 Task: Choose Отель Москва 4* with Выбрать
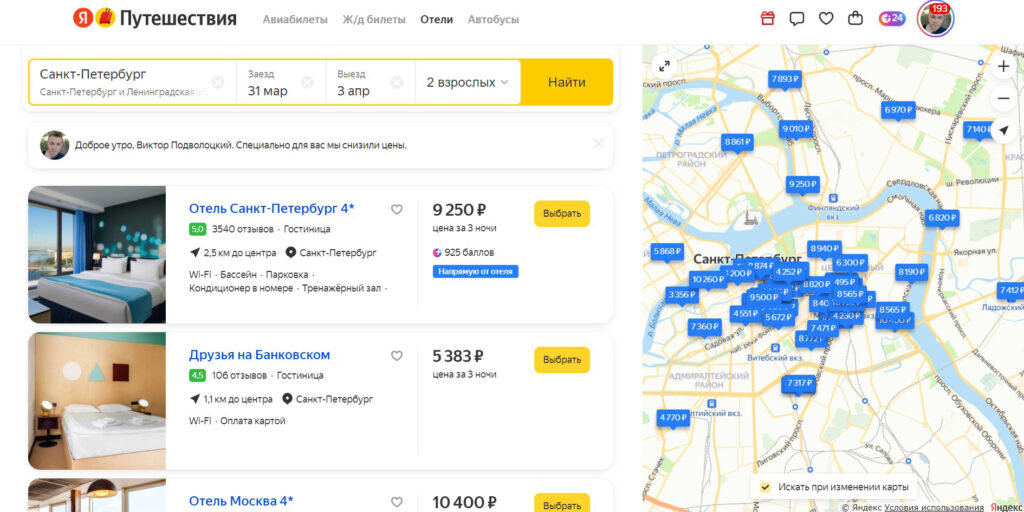562,504
